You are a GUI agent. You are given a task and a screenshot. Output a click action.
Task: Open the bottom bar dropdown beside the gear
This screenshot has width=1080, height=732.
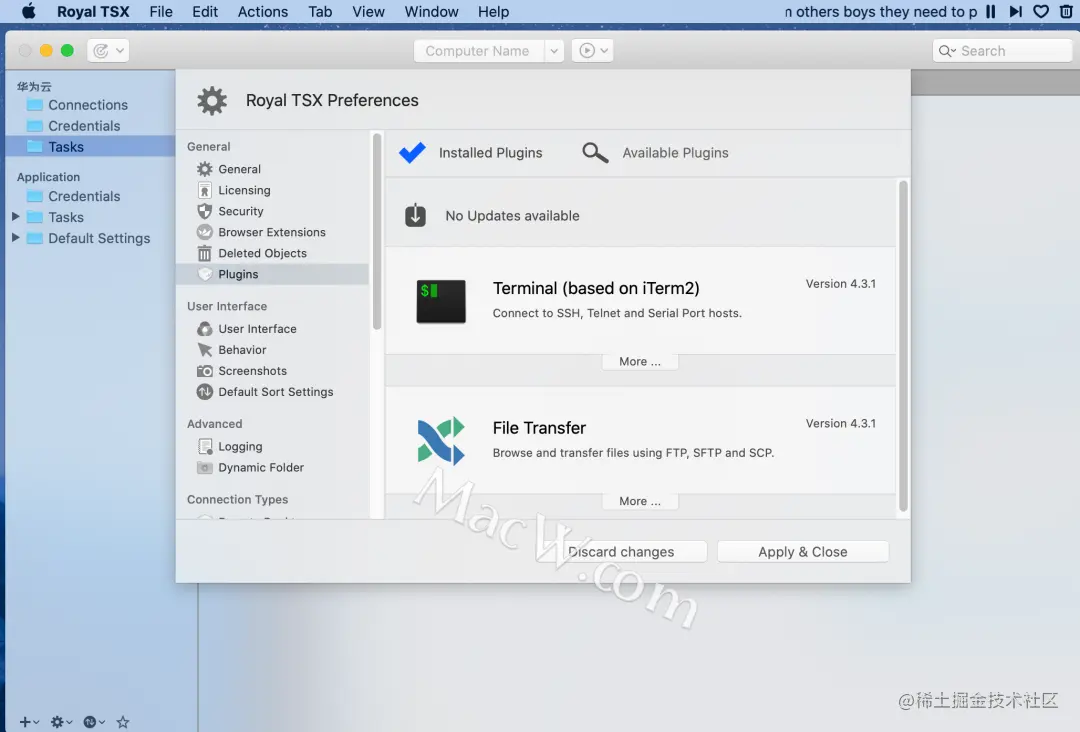tap(94, 722)
